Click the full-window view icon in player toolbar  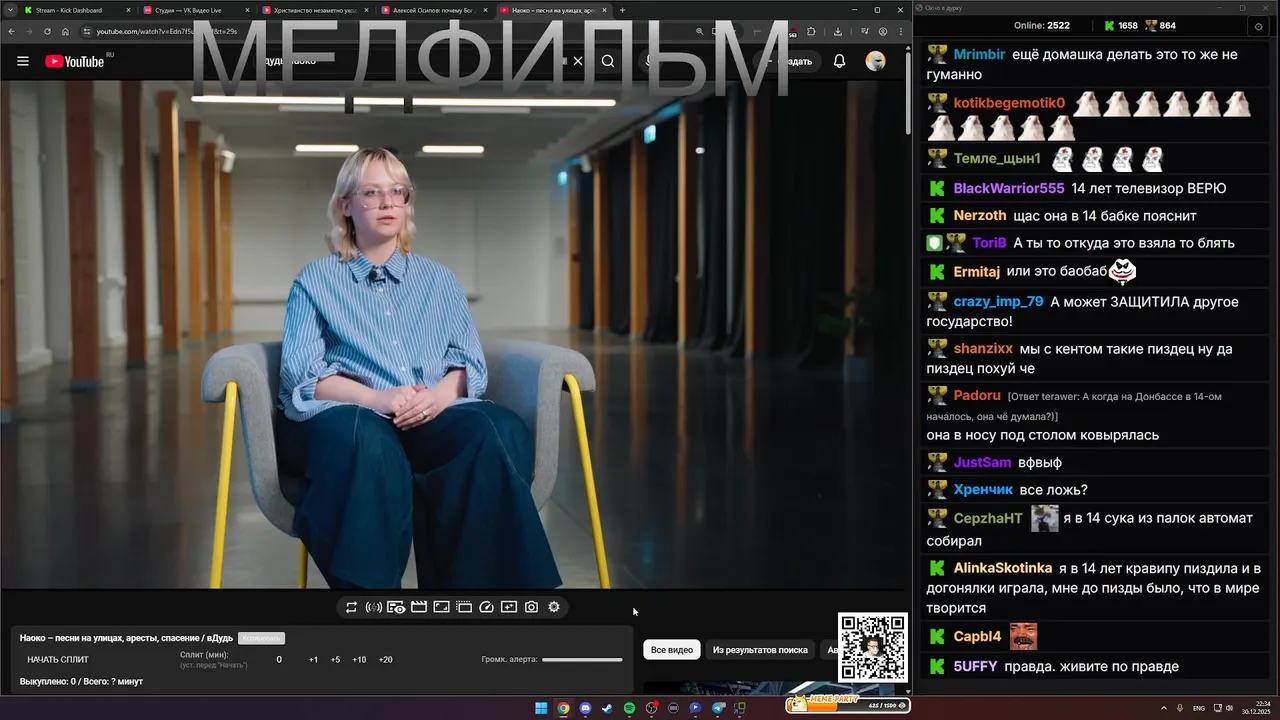441,607
